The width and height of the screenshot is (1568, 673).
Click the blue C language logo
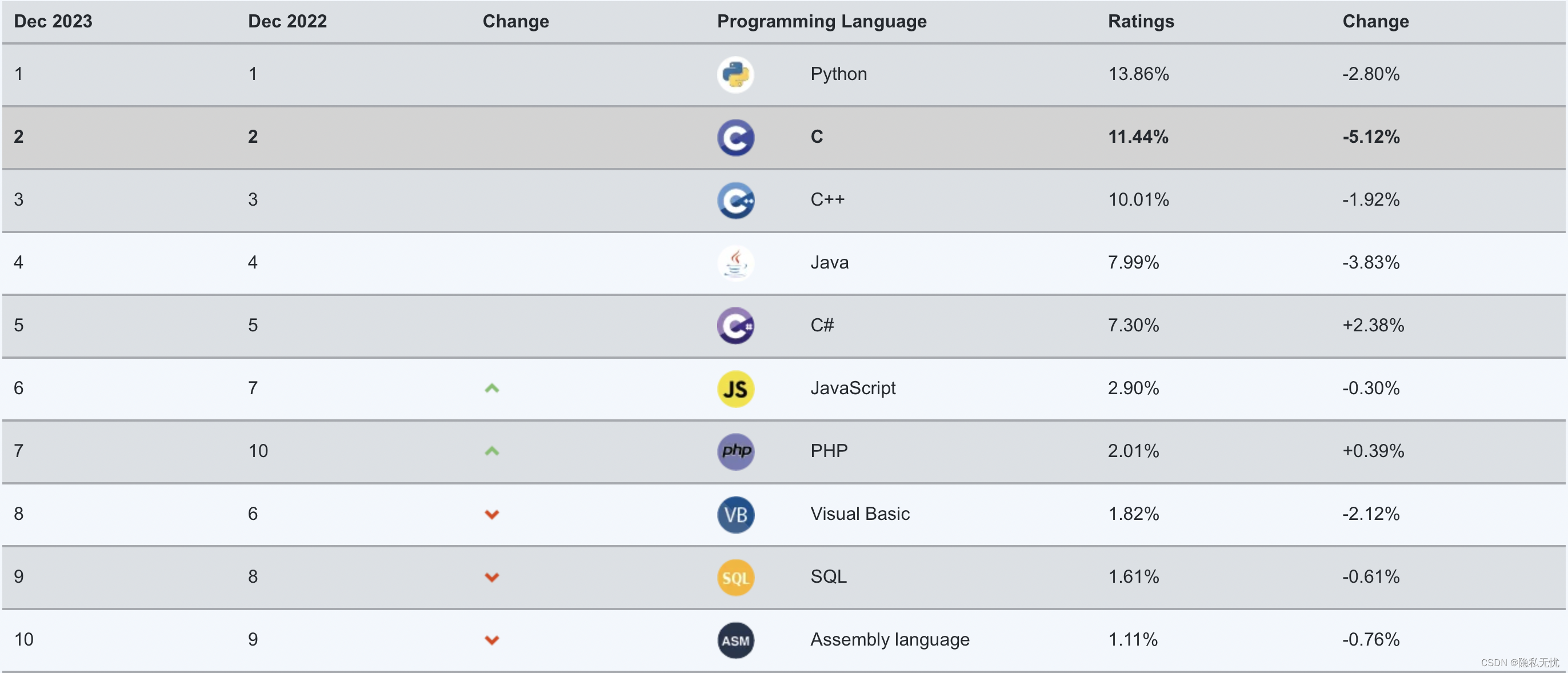735,138
